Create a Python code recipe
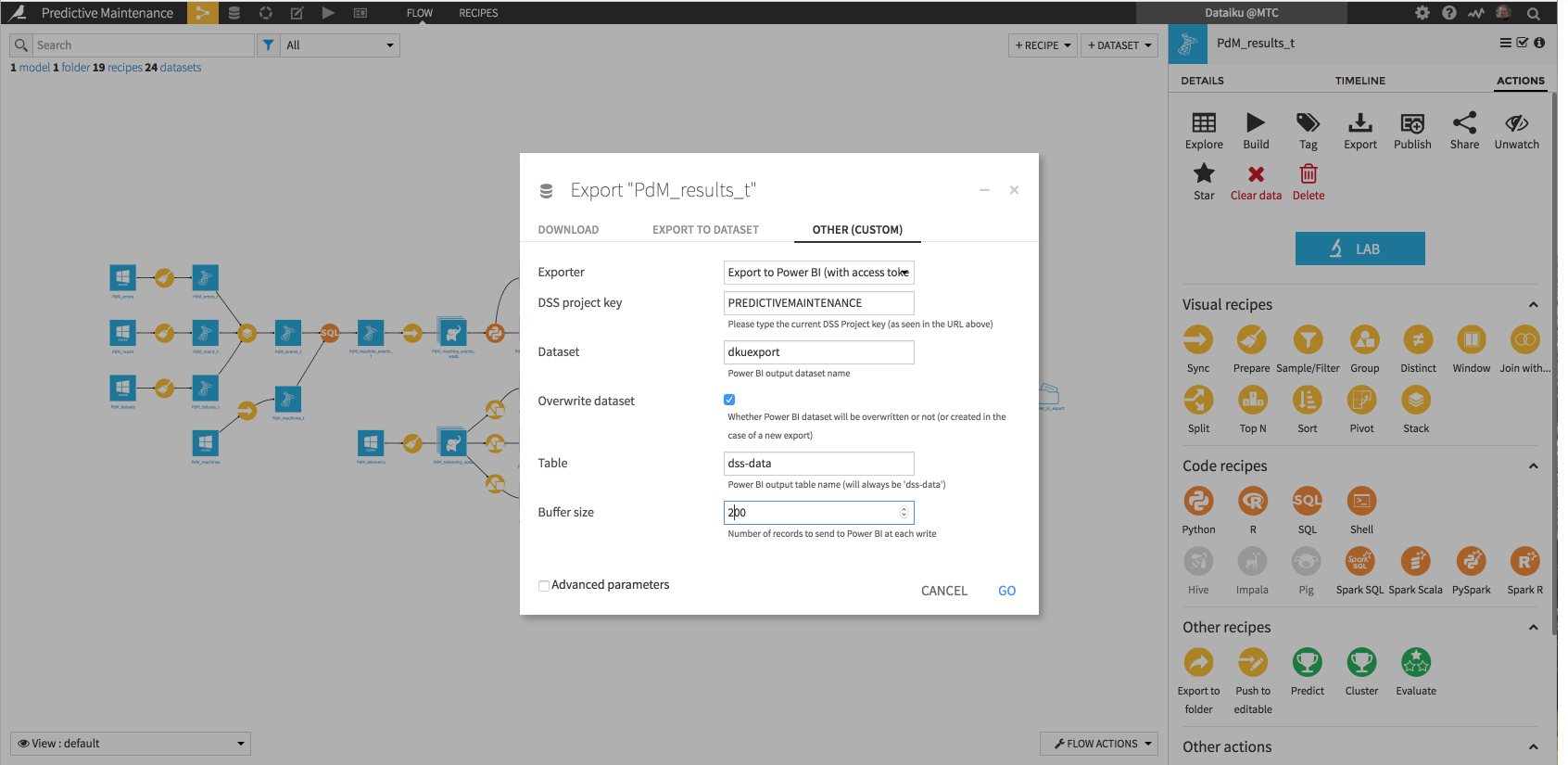 click(x=1198, y=502)
